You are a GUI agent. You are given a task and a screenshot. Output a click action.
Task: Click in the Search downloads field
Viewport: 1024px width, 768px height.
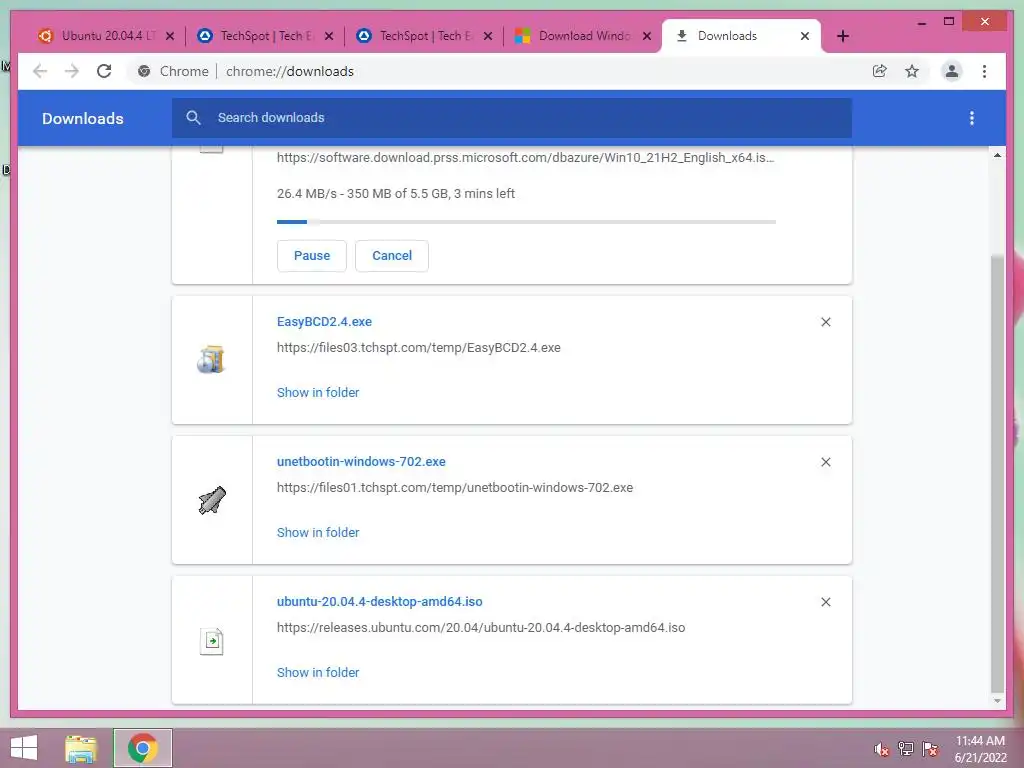(x=512, y=118)
